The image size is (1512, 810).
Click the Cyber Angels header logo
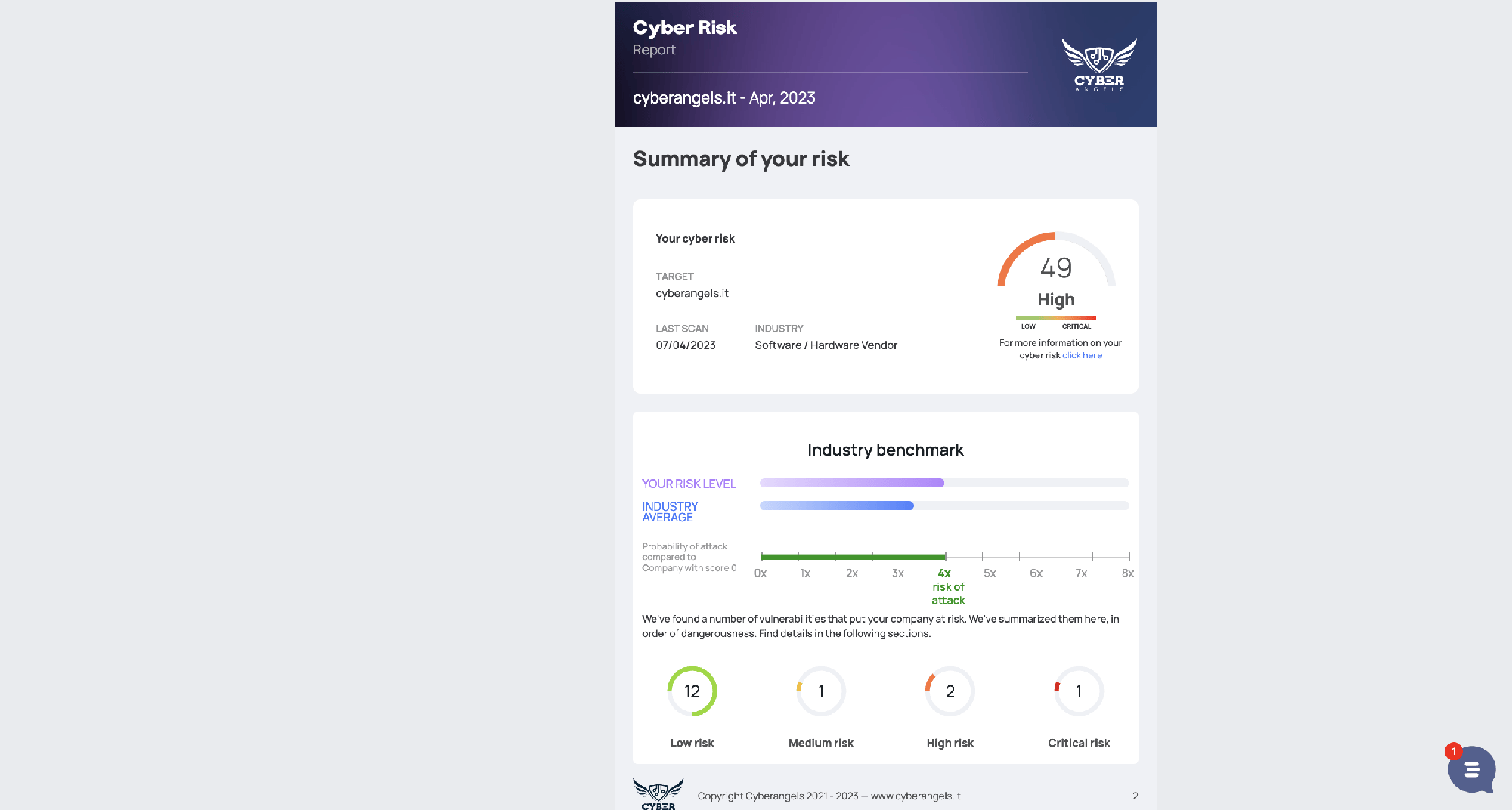(x=1099, y=64)
